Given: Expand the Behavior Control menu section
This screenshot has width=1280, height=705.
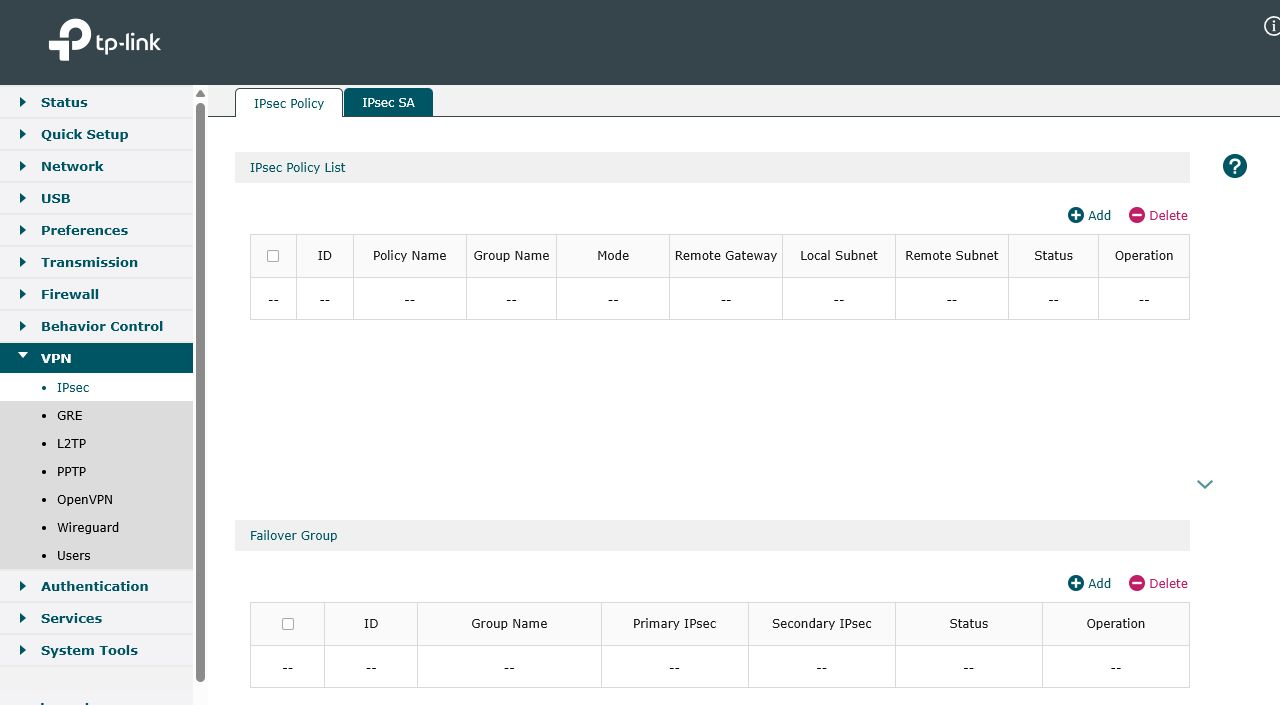Looking at the screenshot, I should [x=96, y=326].
